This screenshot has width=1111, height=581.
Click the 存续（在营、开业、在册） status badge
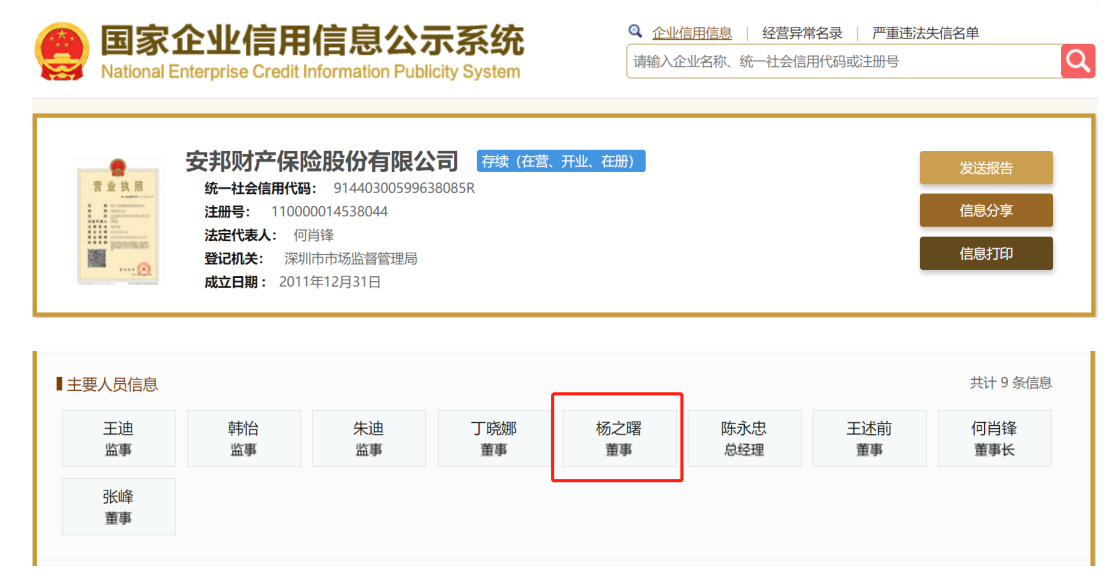click(x=560, y=162)
